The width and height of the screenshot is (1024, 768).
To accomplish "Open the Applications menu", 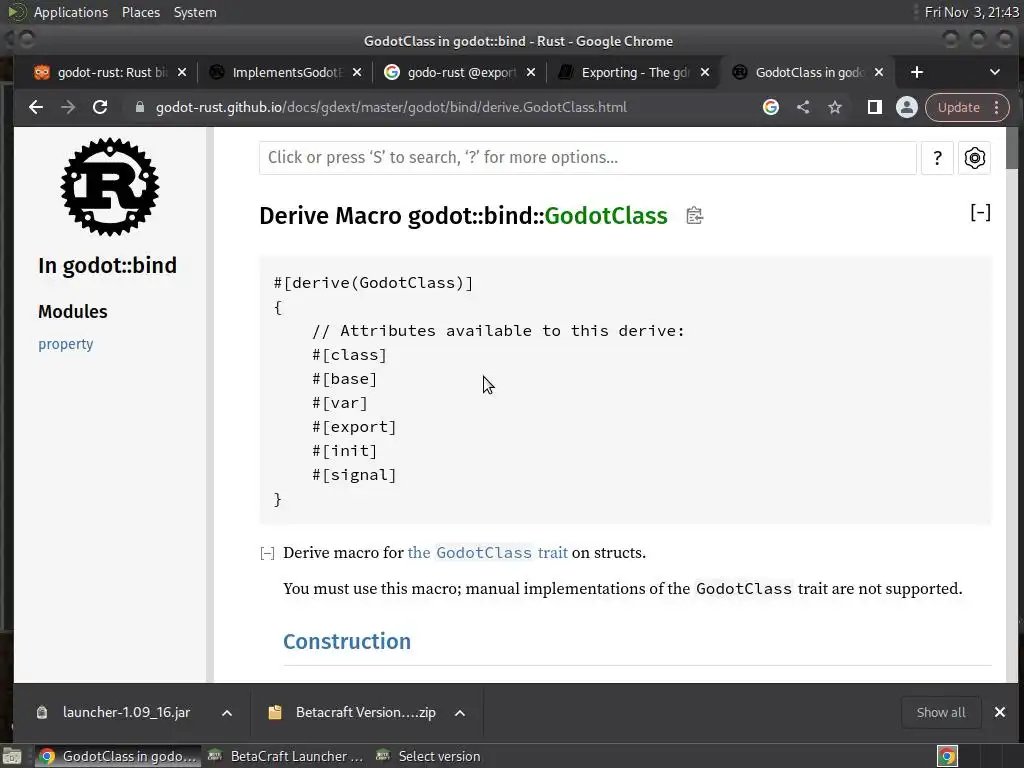I will 71,12.
